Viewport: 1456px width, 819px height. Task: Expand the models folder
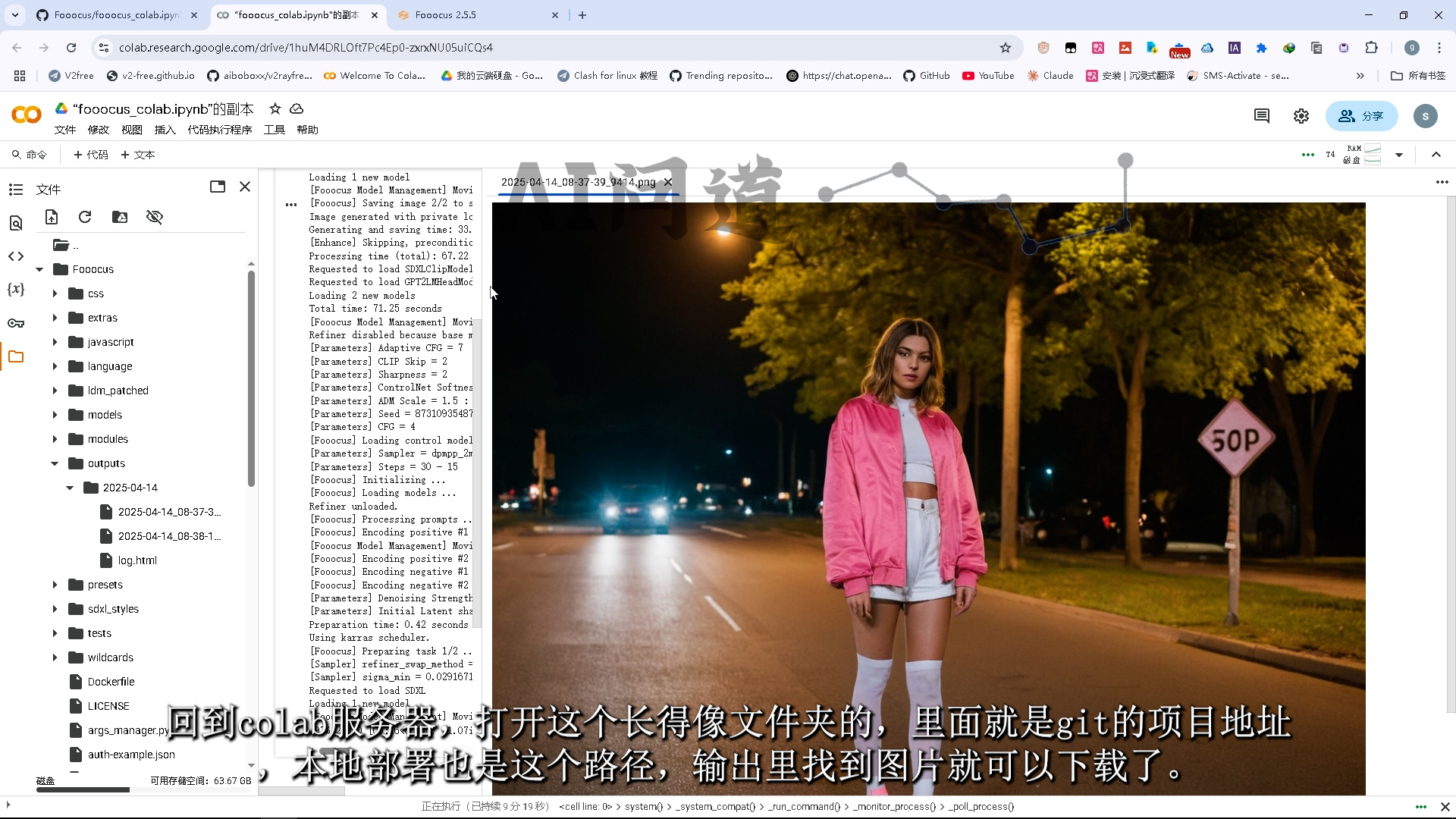point(55,415)
